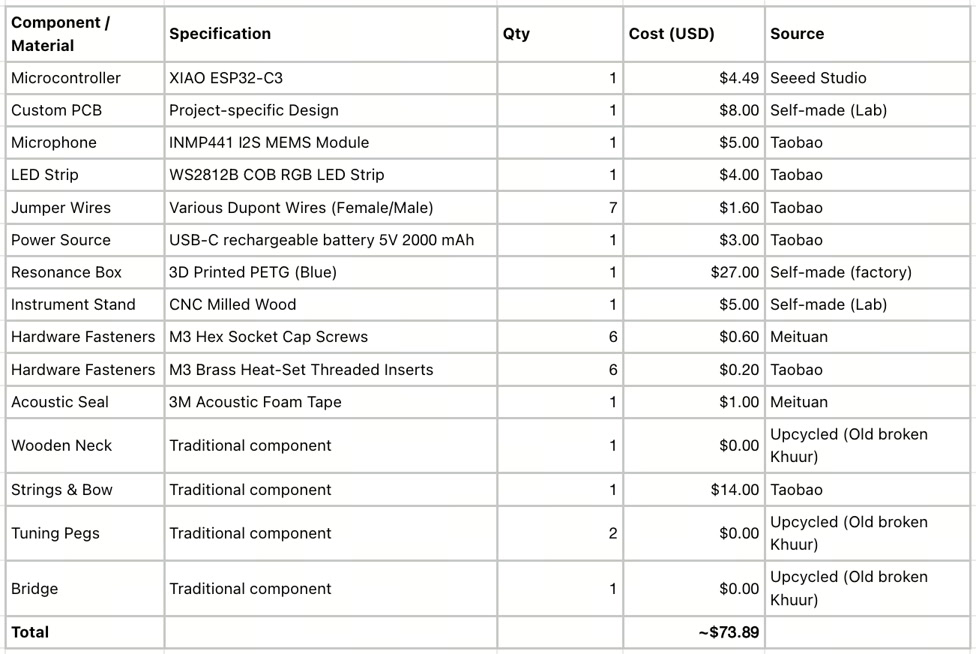Screen dimensions: 976x654
Task: Click the XIAO ESP32-C3 specification cell
Action: (x=331, y=78)
